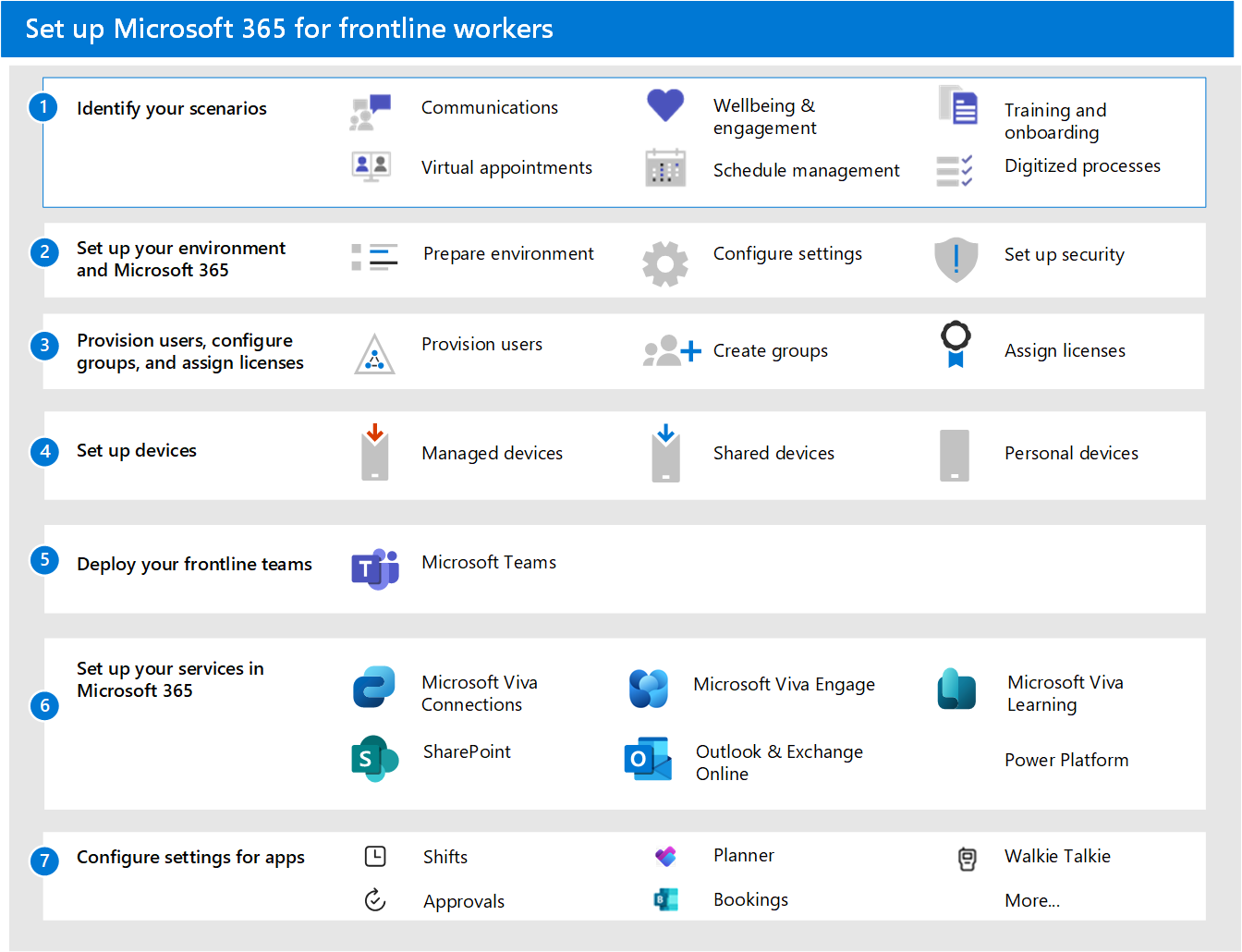Go to Provision users
The image size is (1242, 952).
pos(482,344)
